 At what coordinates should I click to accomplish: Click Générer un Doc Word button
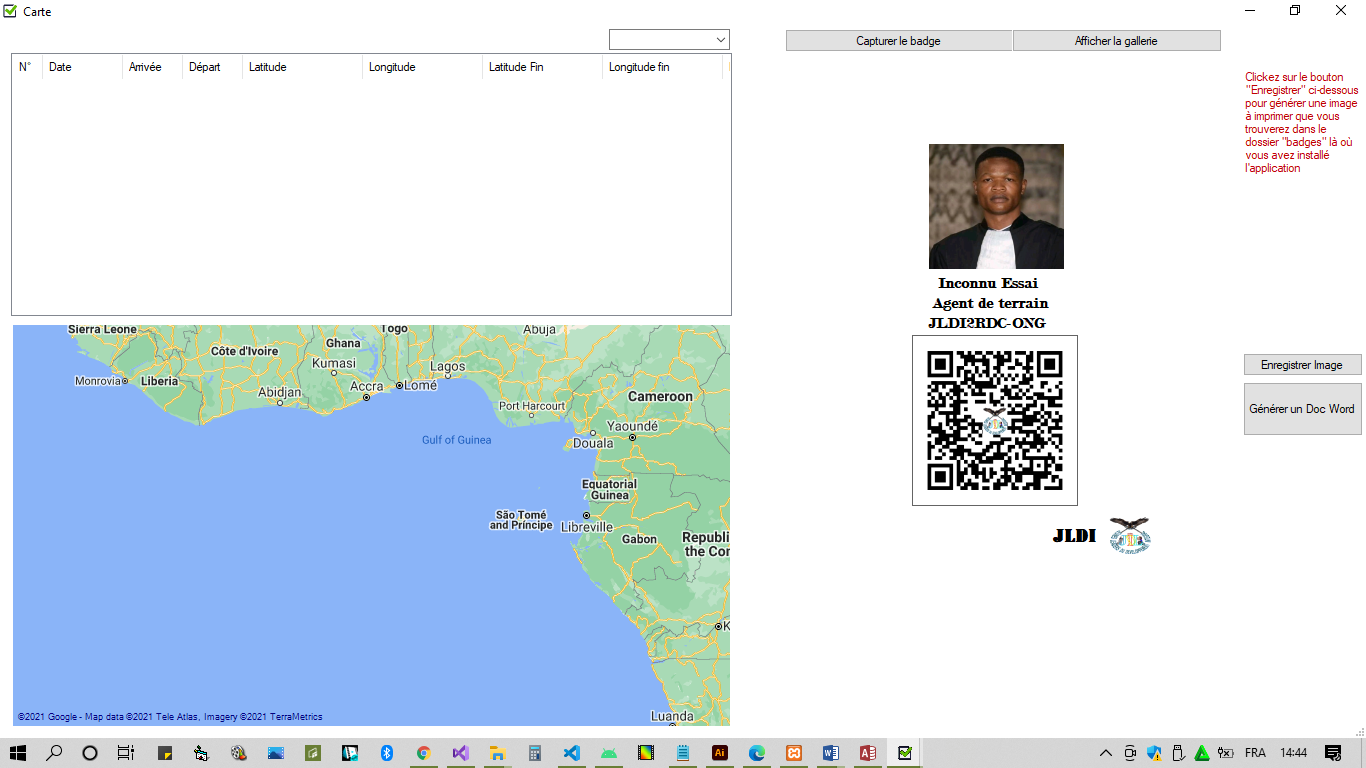(1302, 409)
